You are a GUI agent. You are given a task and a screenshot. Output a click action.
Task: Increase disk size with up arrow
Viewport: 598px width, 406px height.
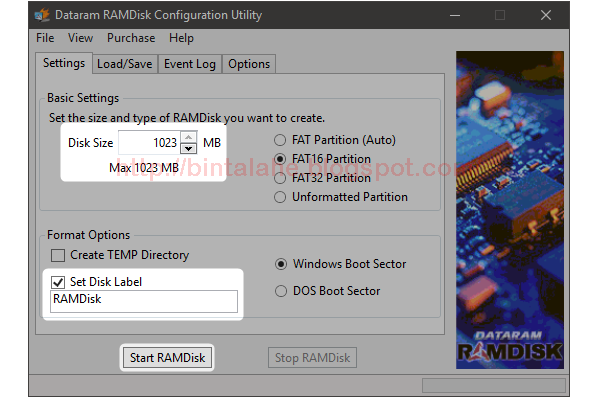click(x=188, y=137)
